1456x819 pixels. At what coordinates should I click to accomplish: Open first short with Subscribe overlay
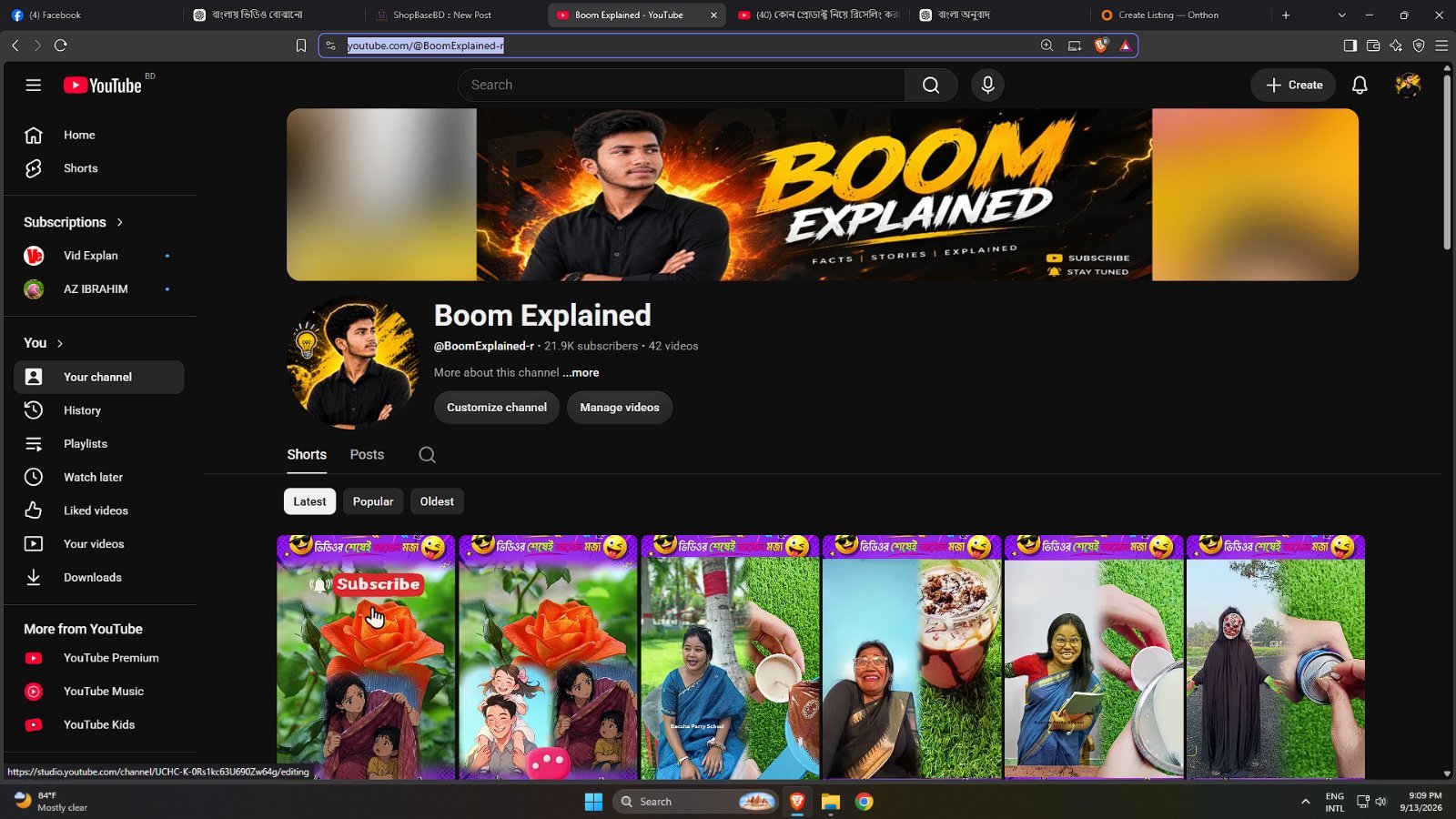366,657
